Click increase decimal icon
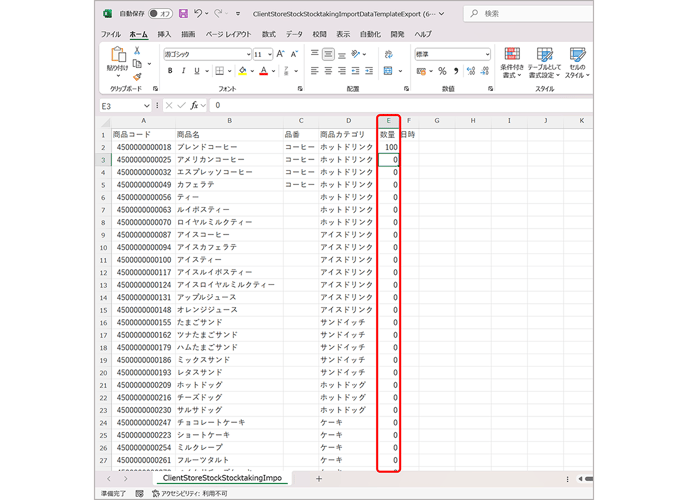Viewport: 688px width, 500px height. (471, 71)
